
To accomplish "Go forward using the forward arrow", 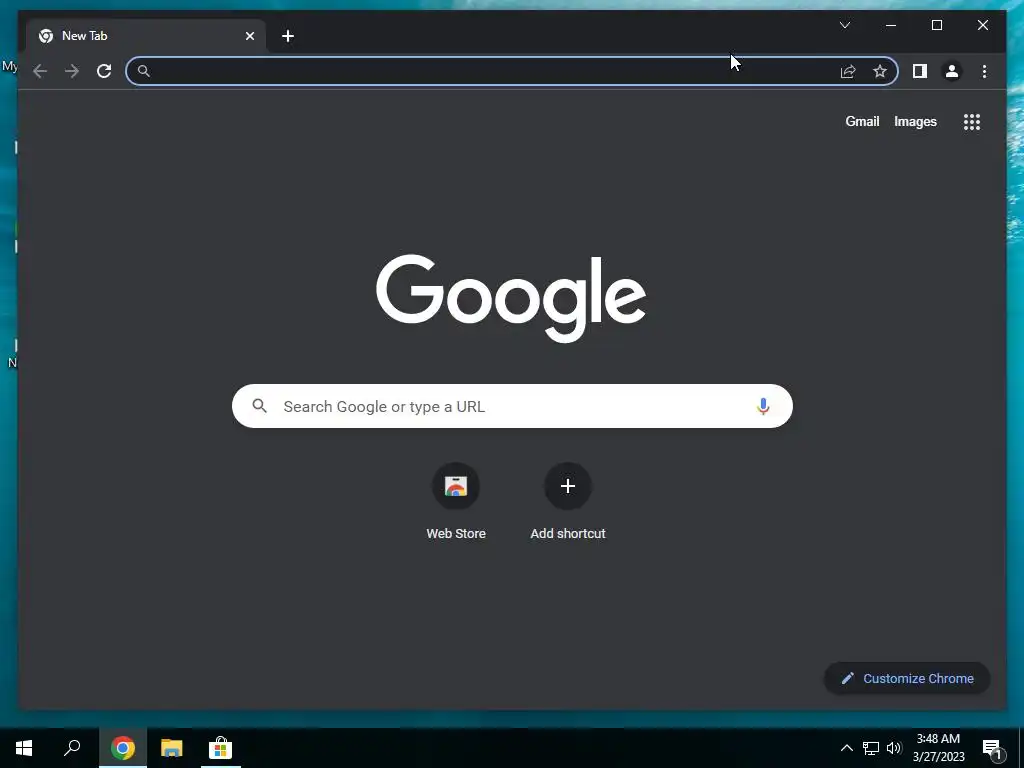I will click(72, 71).
